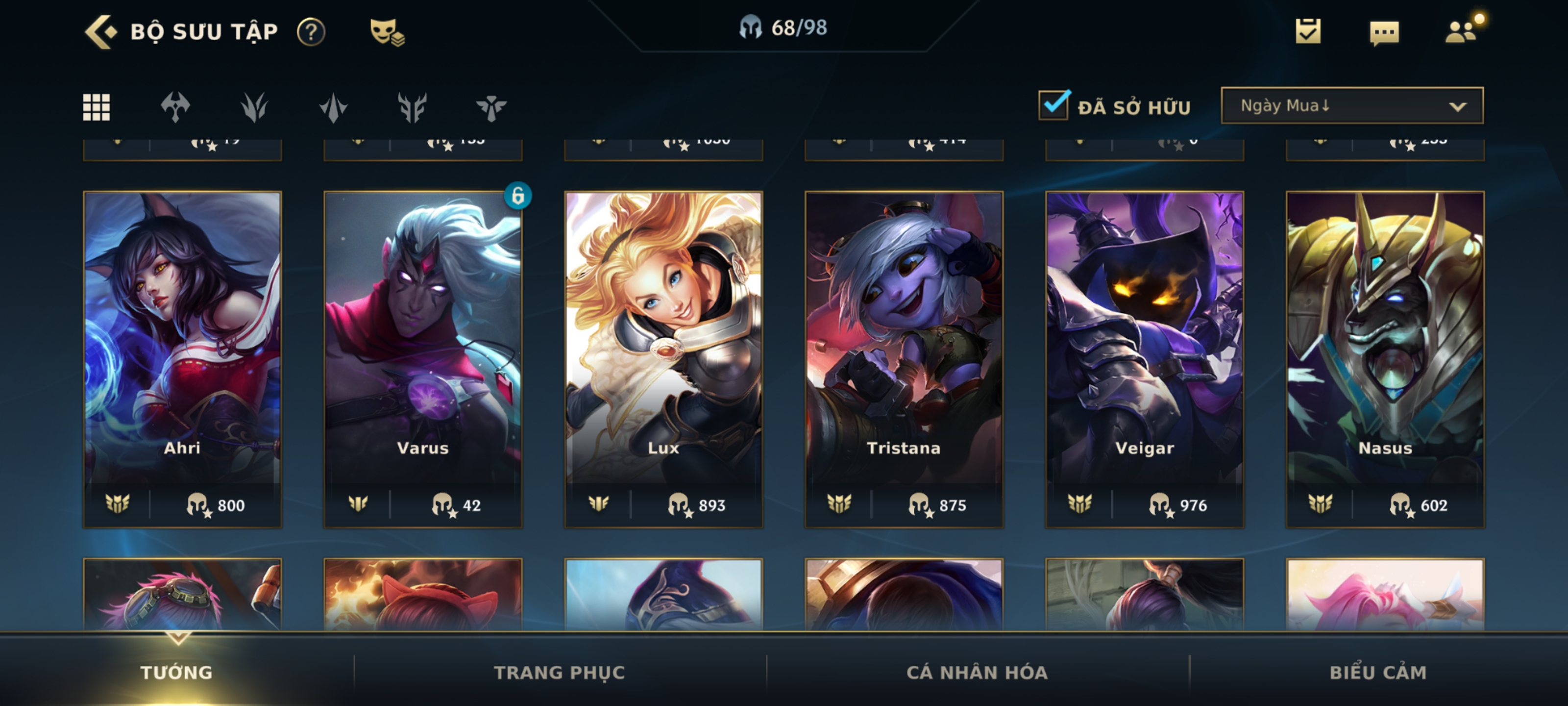1568x706 pixels.
Task: Select the TƯỚNG tab
Action: [176, 673]
